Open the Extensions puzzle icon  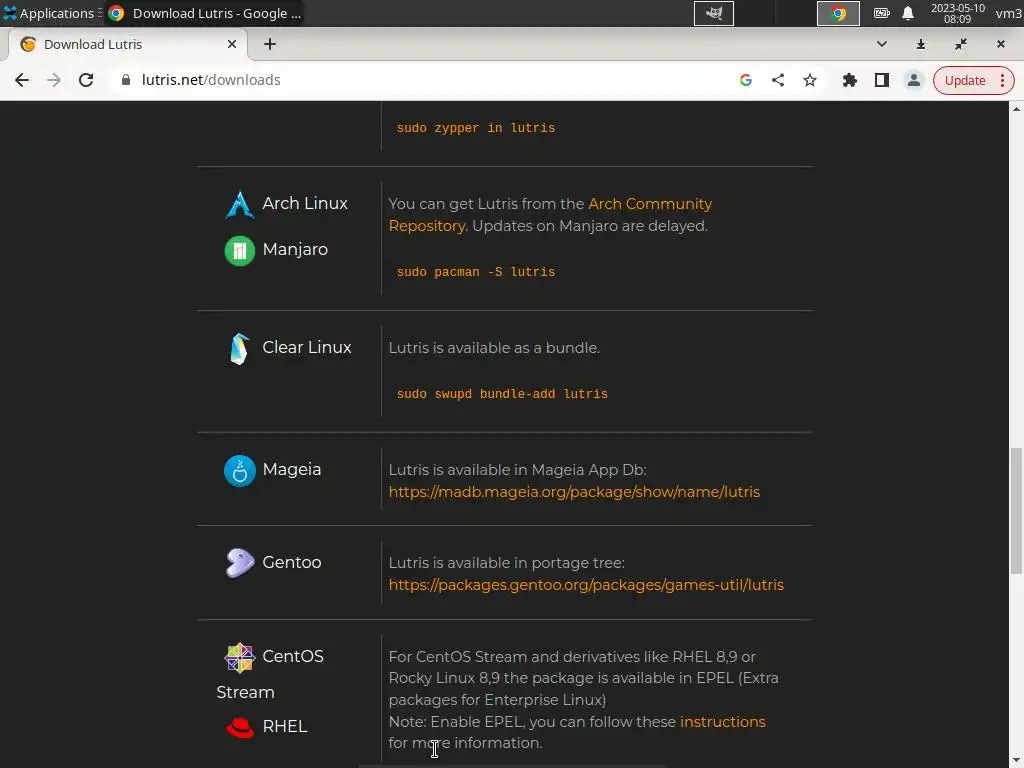tap(850, 80)
